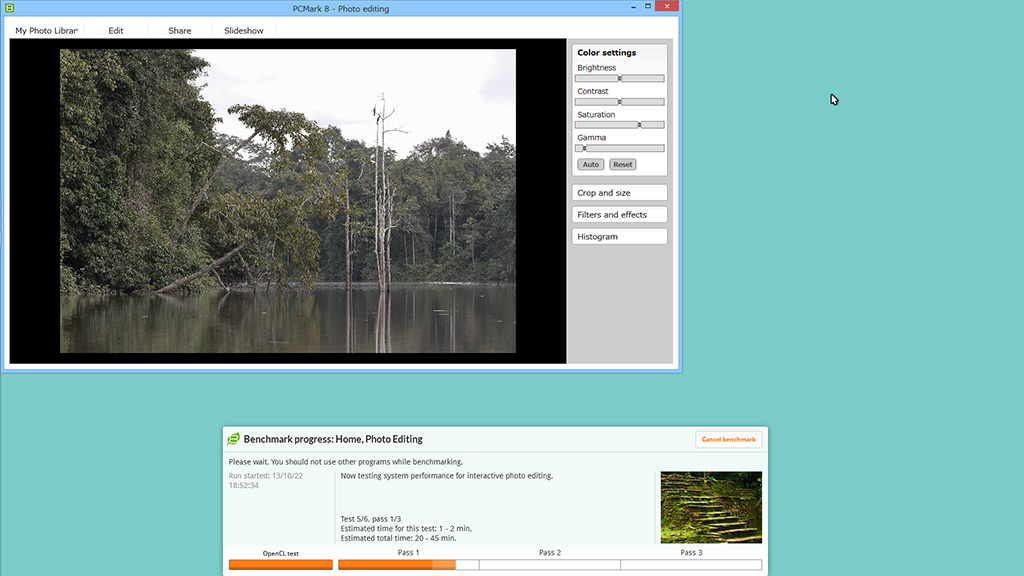Click the 'Benchmark progress: Home, Photo Editing' heading
This screenshot has height=576, width=1024.
click(333, 440)
